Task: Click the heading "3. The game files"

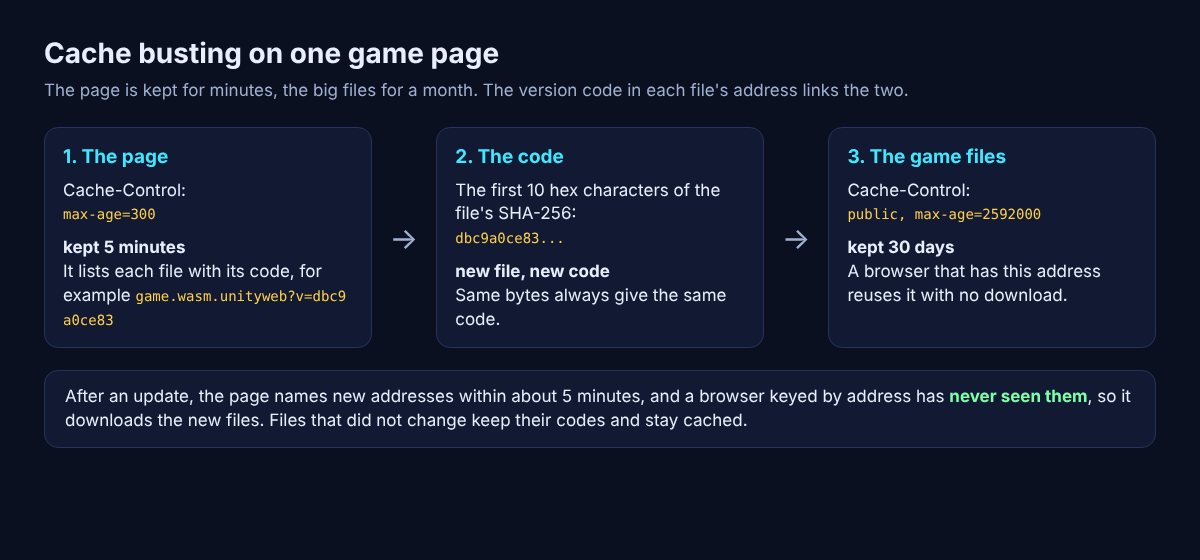Action: [x=926, y=156]
